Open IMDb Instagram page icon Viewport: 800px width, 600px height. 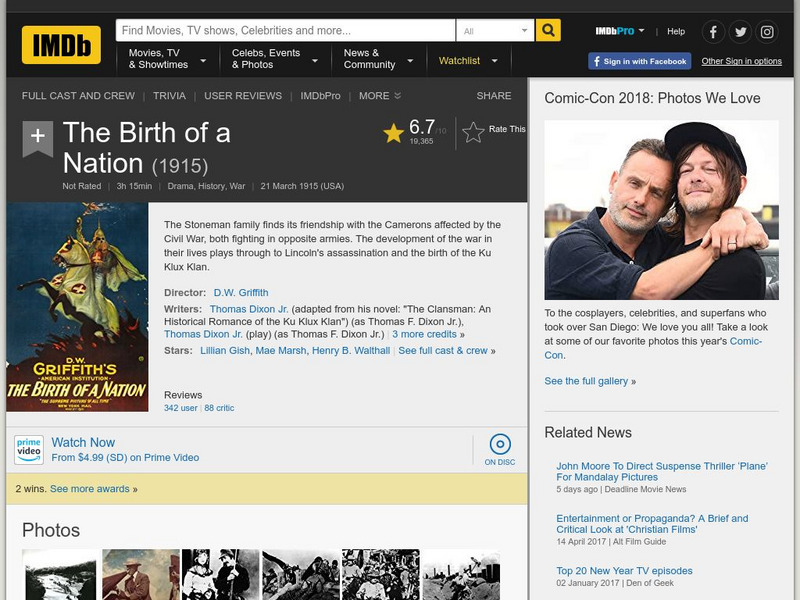[767, 32]
